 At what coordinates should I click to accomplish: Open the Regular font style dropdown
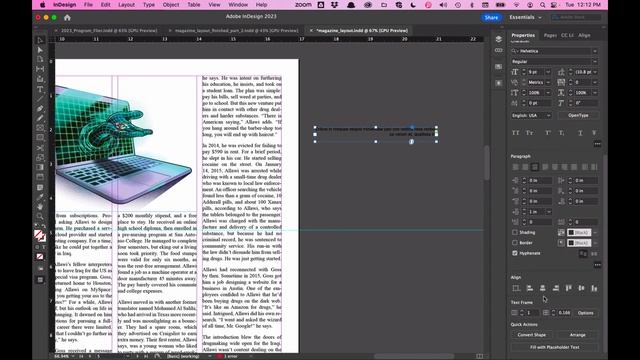click(595, 62)
